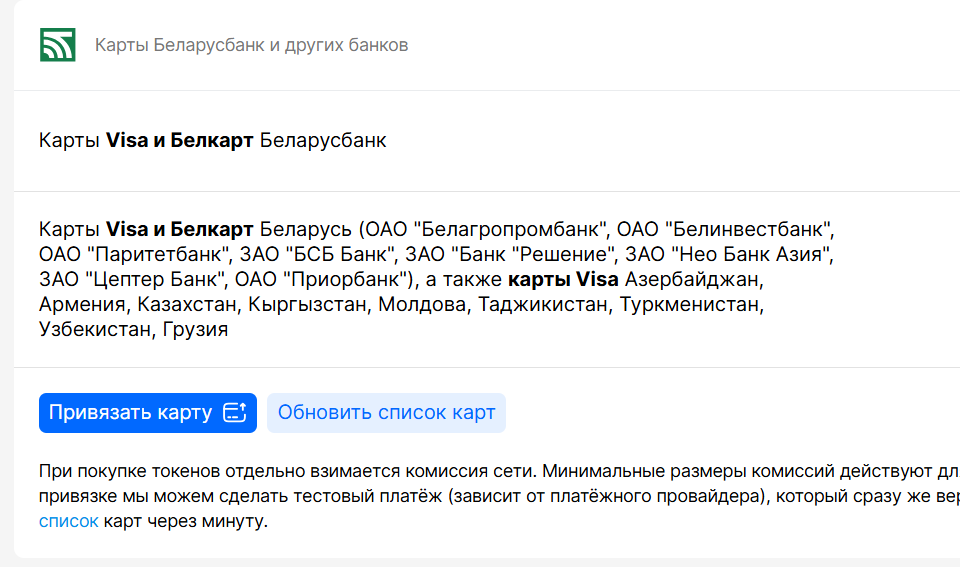Screen dimensions: 960x567
Task: Click the word Туркменистан
Action: [690, 304]
